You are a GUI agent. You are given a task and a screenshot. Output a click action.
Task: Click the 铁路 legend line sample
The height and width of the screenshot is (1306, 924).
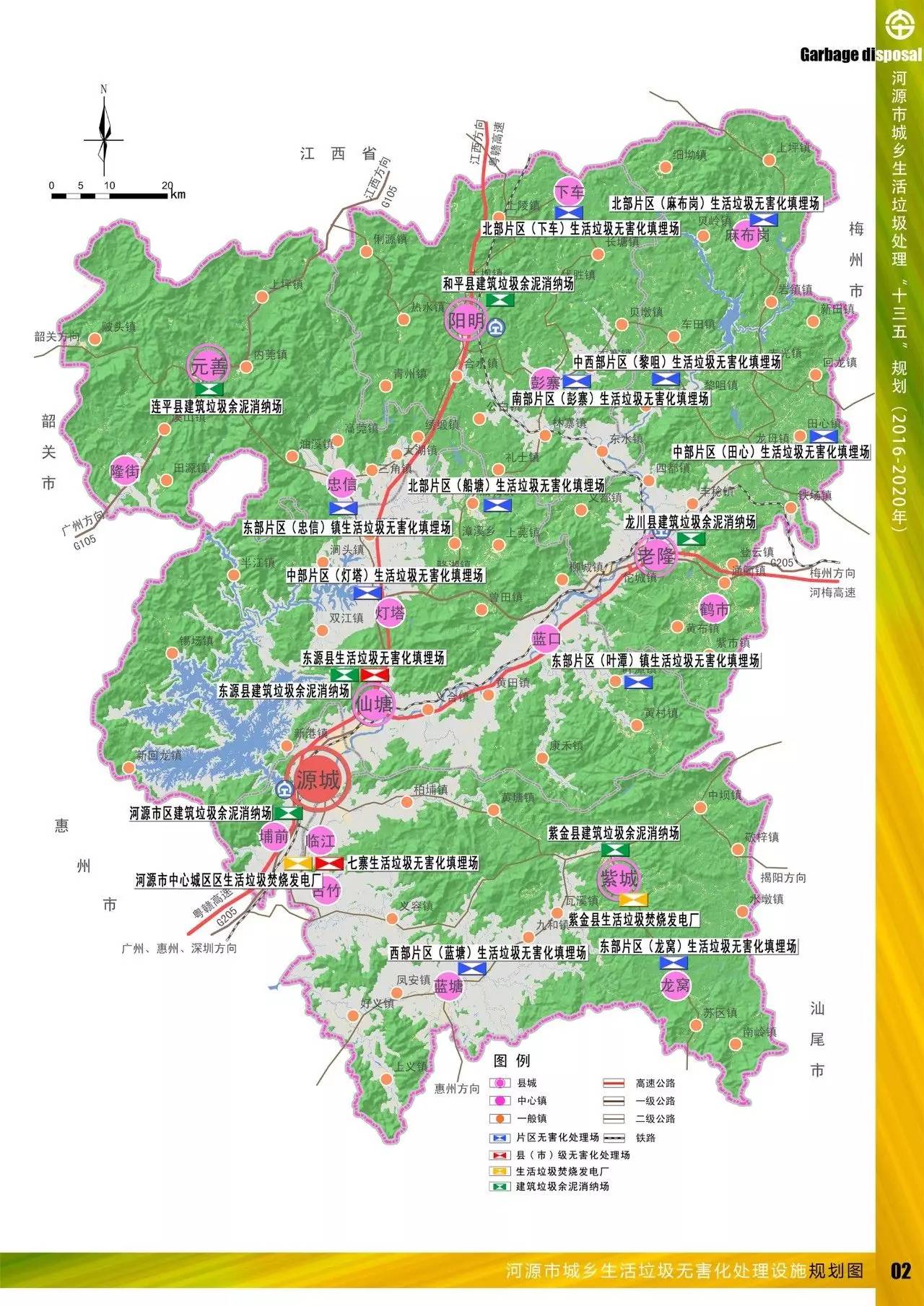click(614, 1137)
